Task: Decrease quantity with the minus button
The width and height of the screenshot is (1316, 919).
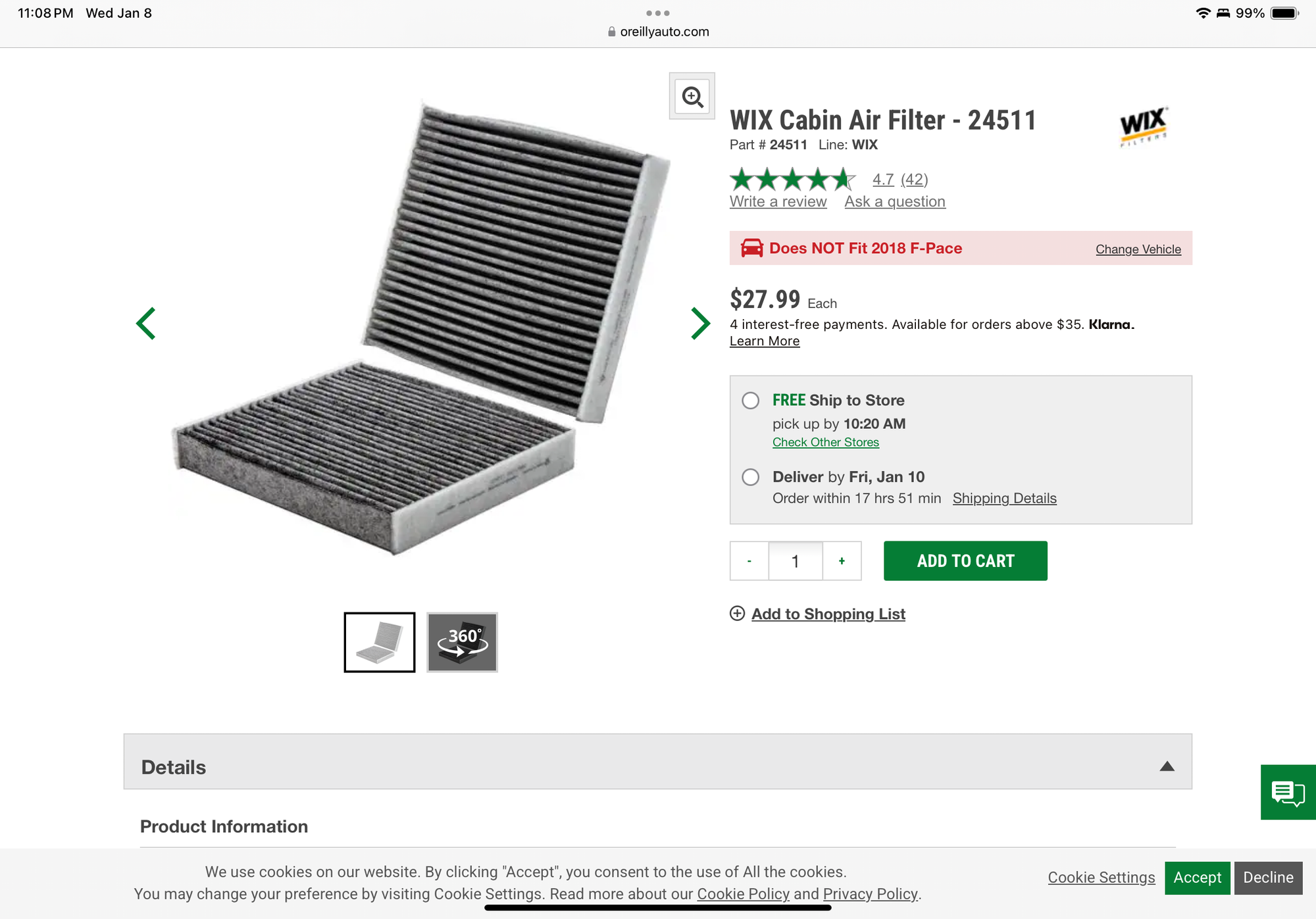Action: pyautogui.click(x=749, y=561)
